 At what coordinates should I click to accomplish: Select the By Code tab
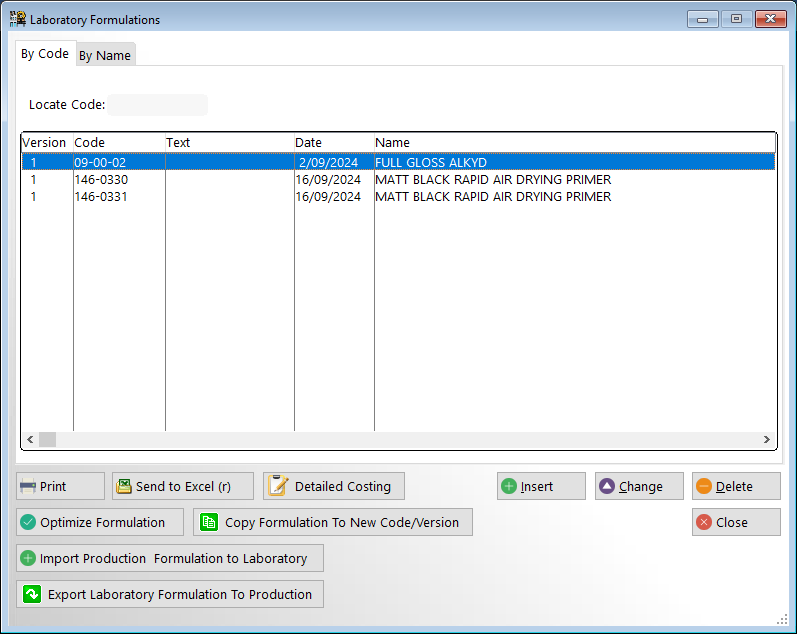[45, 53]
